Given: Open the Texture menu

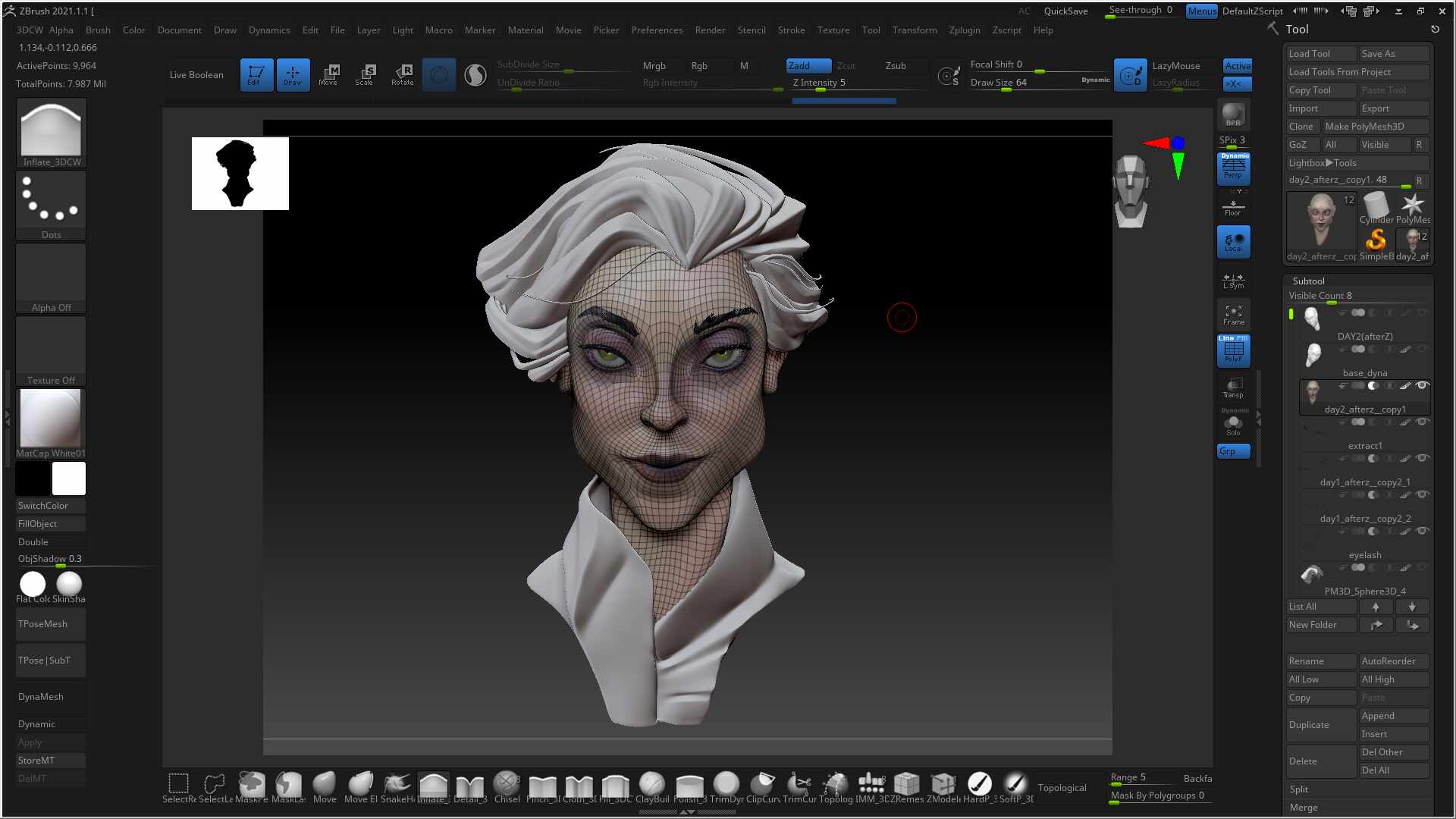Looking at the screenshot, I should 833,30.
